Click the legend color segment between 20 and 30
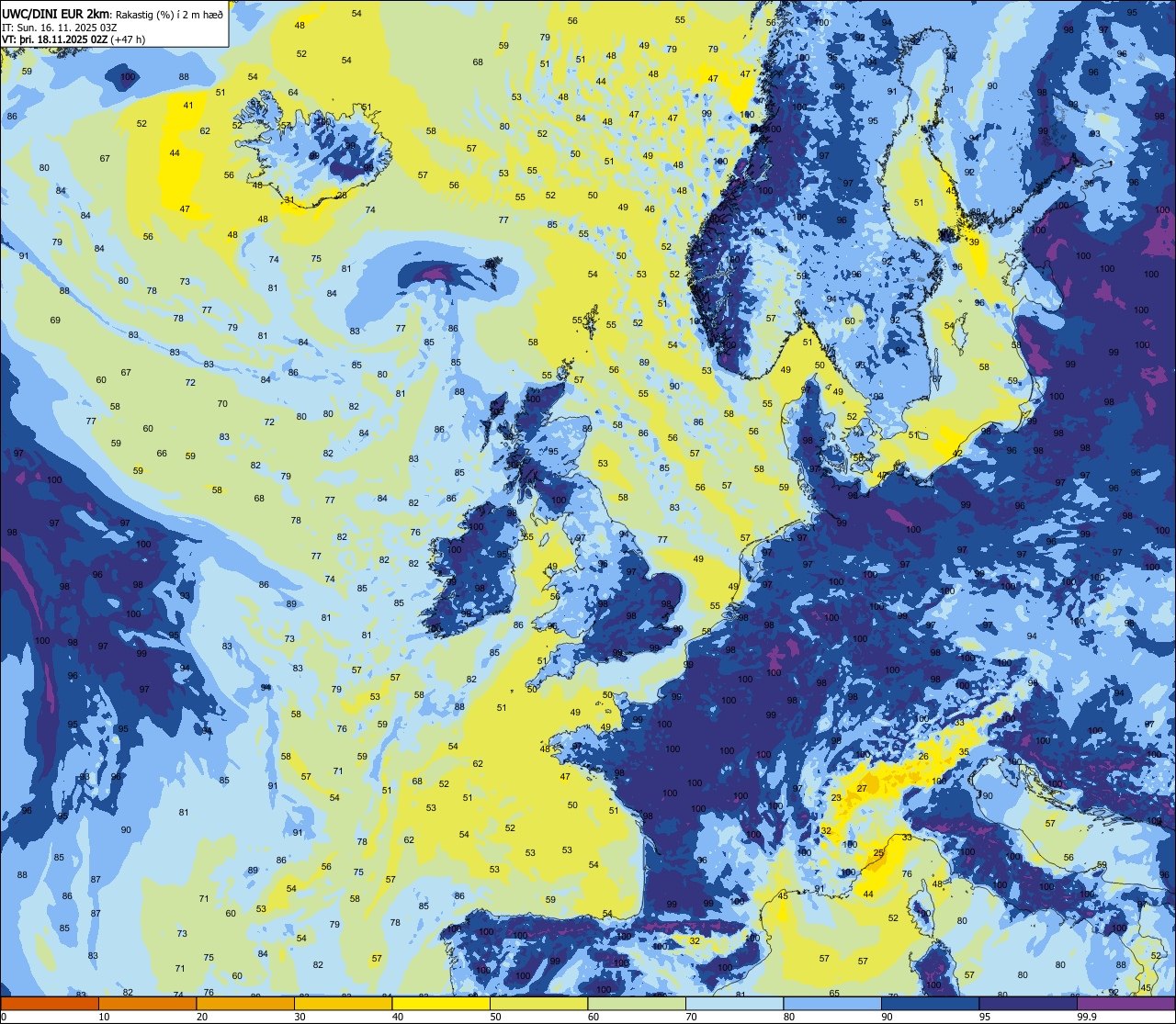This screenshot has height=1024, width=1176. coord(245,1003)
